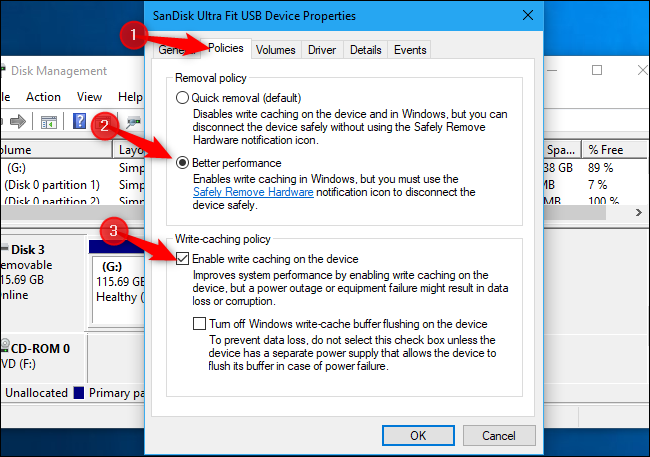Screen dimensions: 650x457
Task: Click the forward arrow toolbar icon
Action: [x=18, y=122]
